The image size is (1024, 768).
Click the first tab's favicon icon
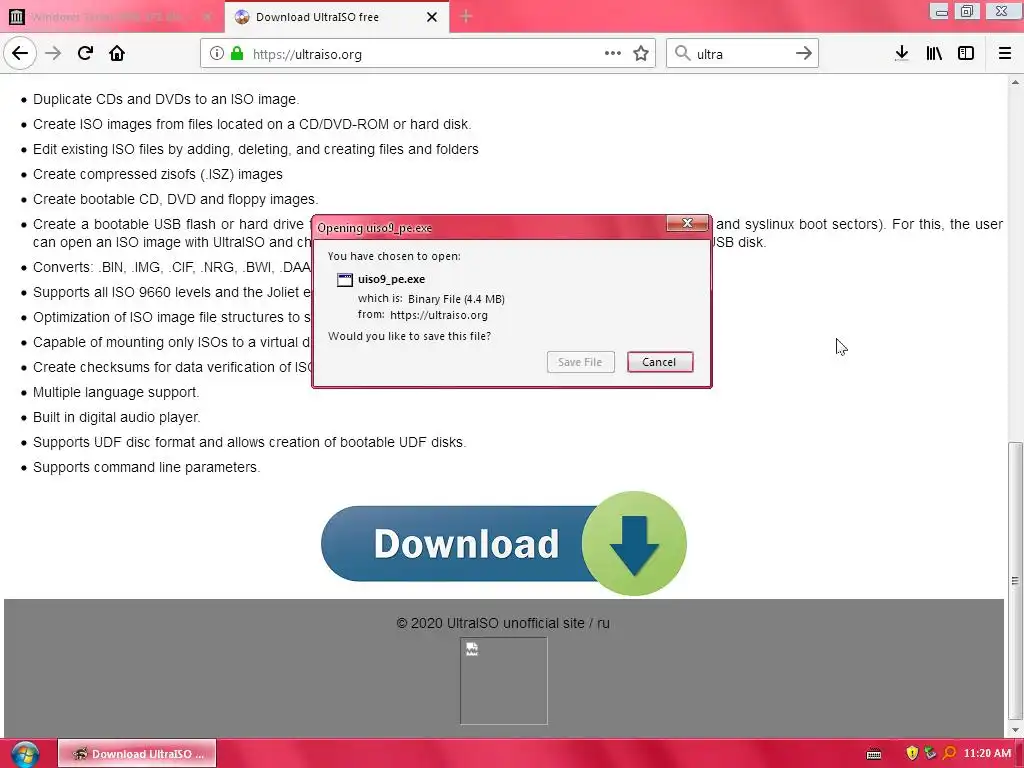pyautogui.click(x=17, y=17)
